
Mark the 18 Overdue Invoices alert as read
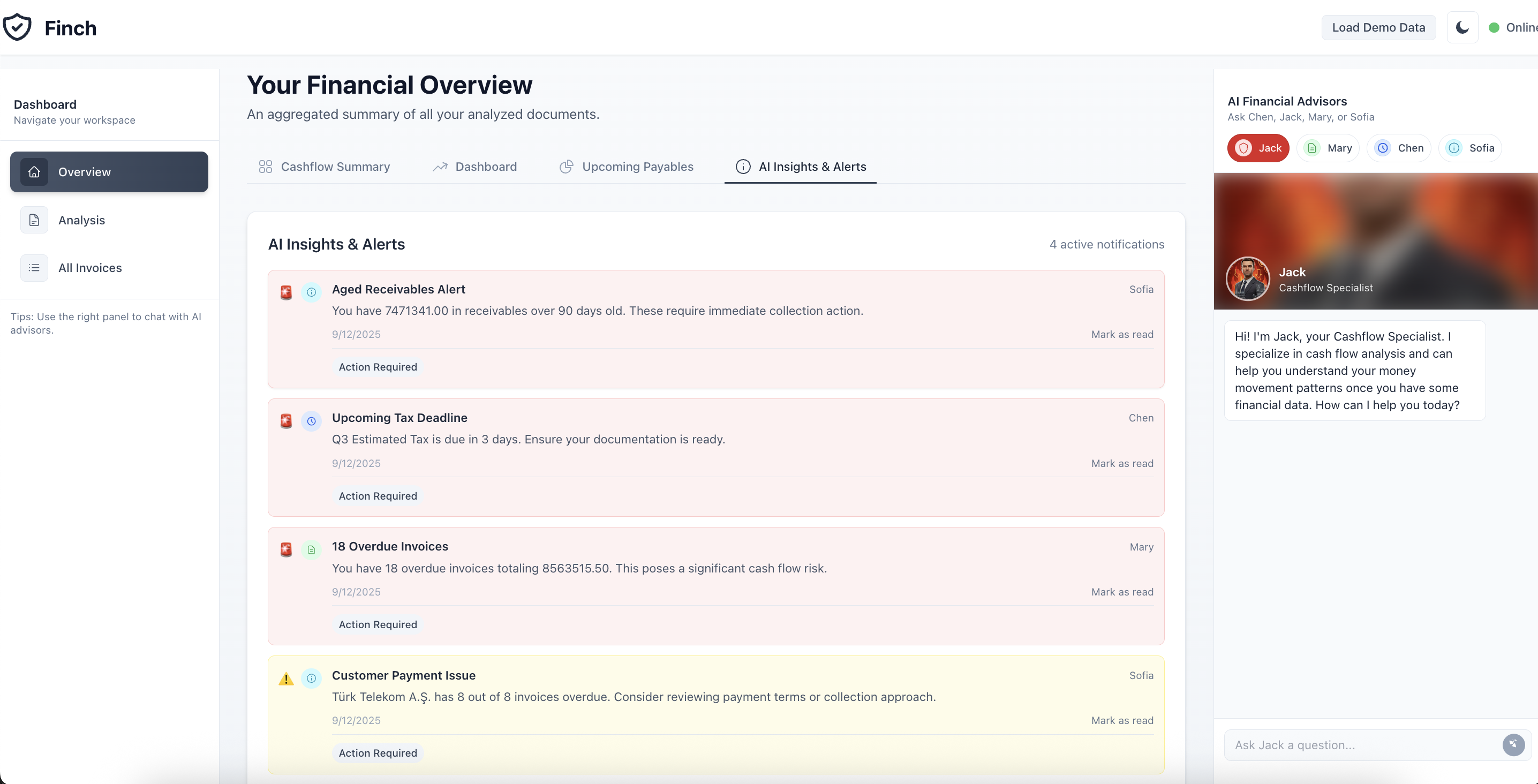(x=1122, y=592)
